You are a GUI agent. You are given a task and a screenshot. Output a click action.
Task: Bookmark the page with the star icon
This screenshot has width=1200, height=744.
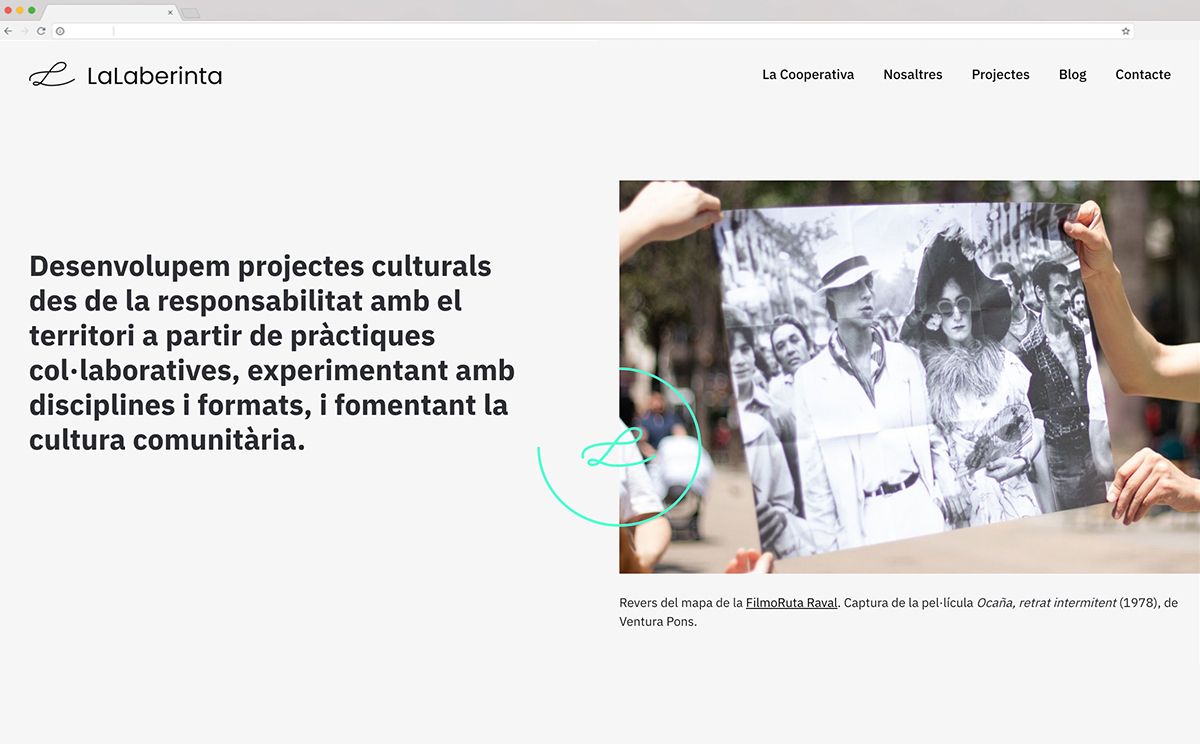click(1125, 31)
